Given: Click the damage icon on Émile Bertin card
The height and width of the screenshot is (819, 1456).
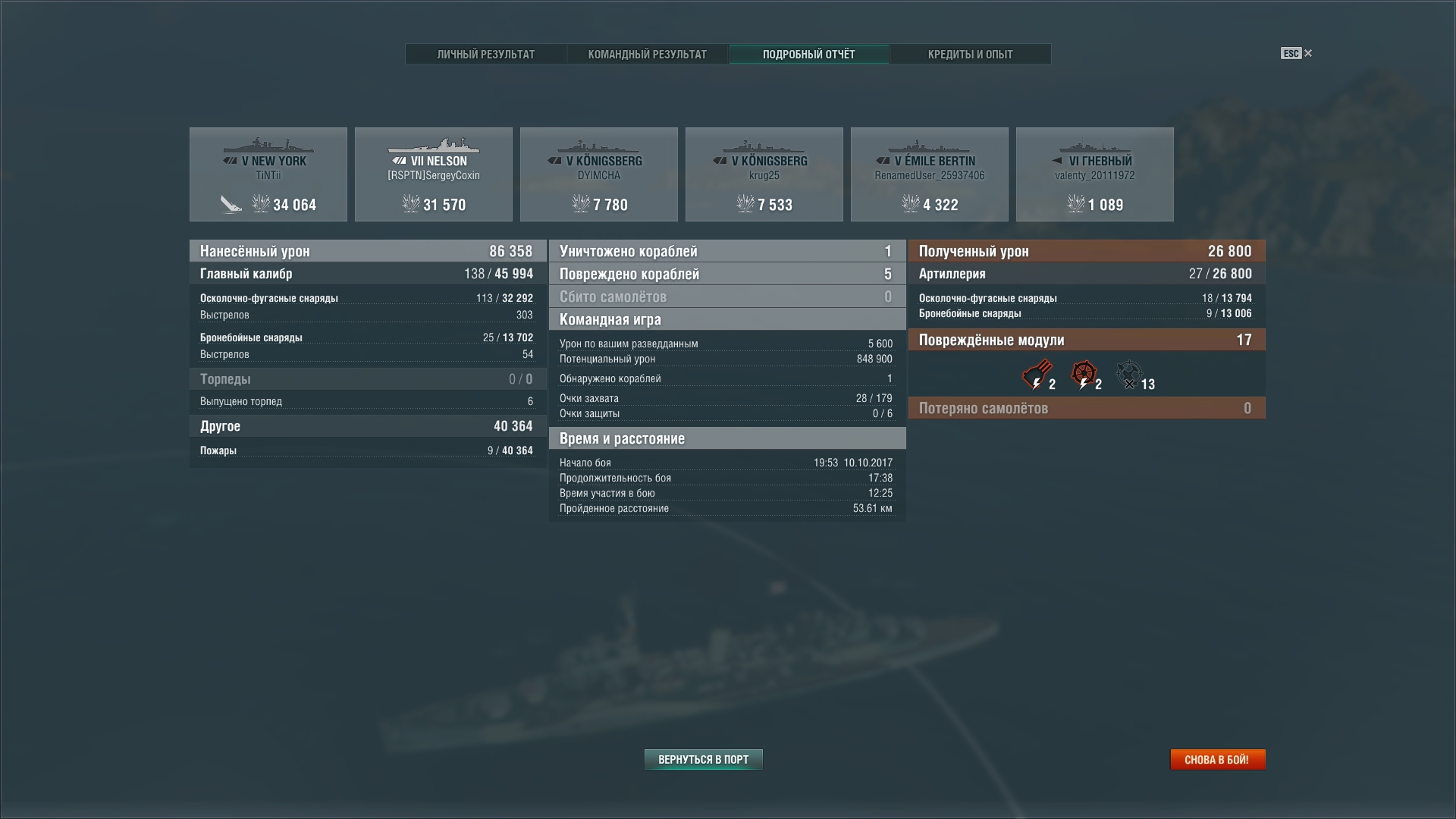Looking at the screenshot, I should tap(911, 203).
